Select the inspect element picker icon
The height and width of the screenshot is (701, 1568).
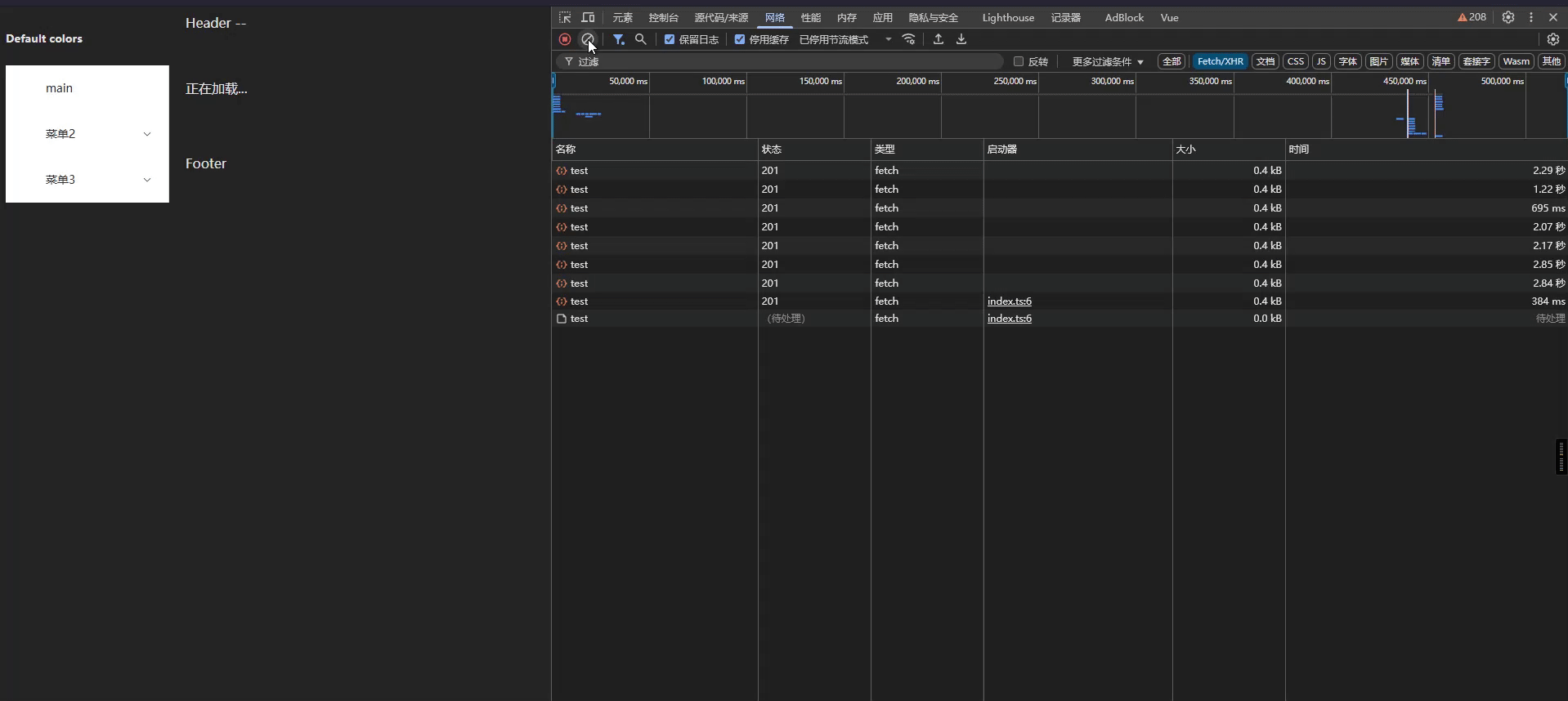pos(565,17)
